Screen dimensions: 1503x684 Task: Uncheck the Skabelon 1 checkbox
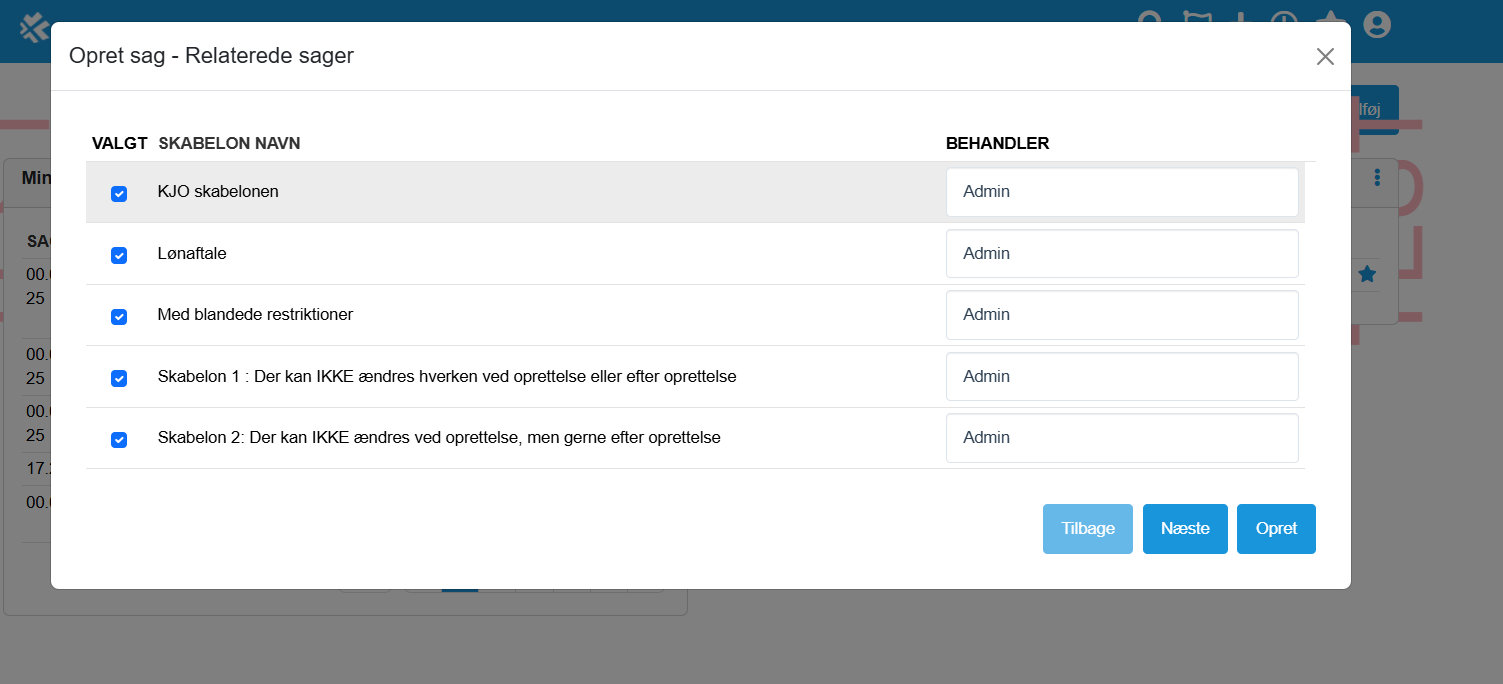[119, 379]
